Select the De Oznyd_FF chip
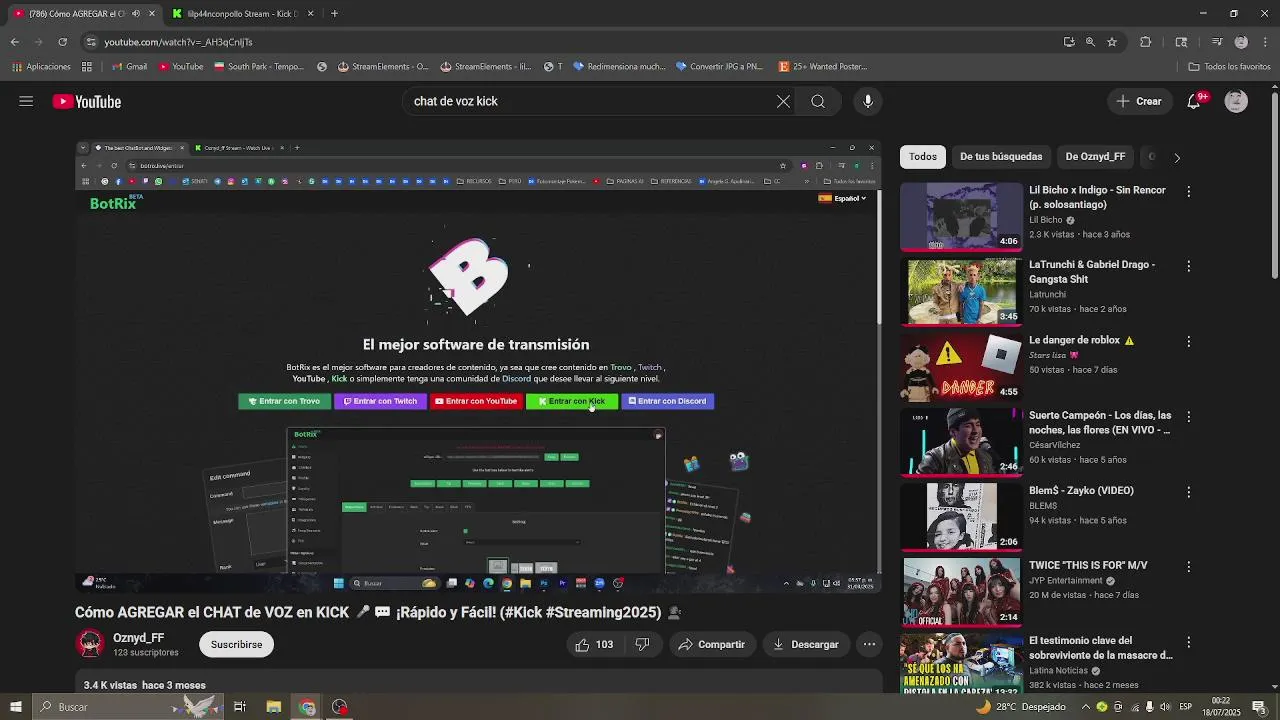 tap(1095, 157)
